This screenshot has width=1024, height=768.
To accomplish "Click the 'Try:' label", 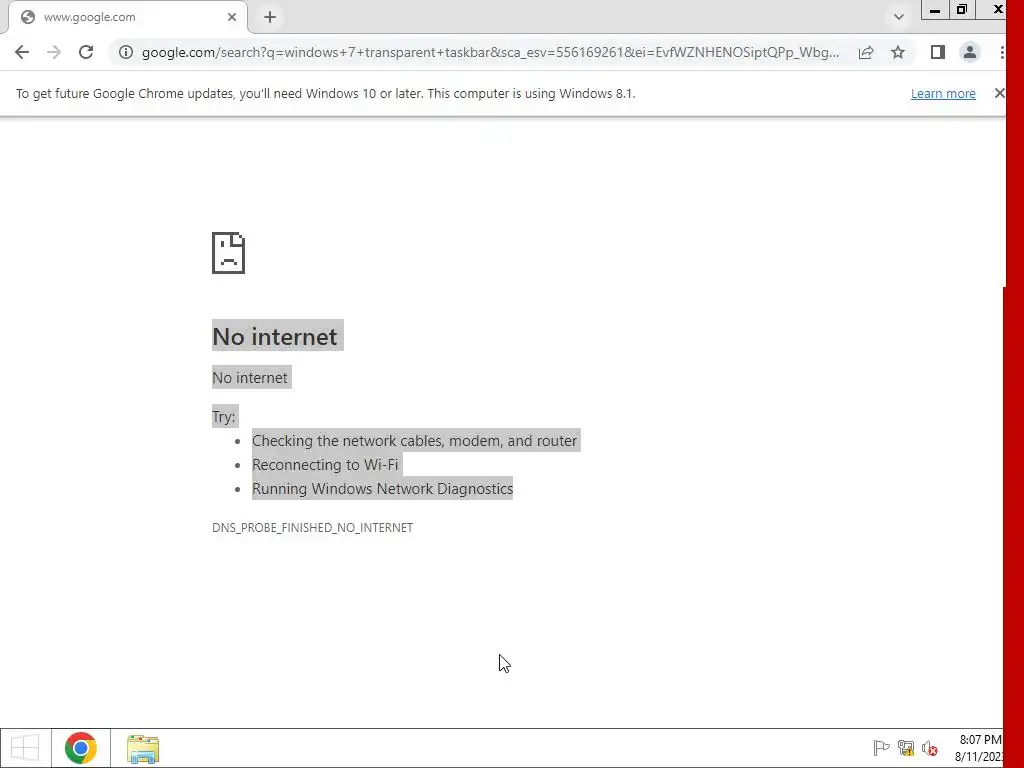I will (x=224, y=417).
